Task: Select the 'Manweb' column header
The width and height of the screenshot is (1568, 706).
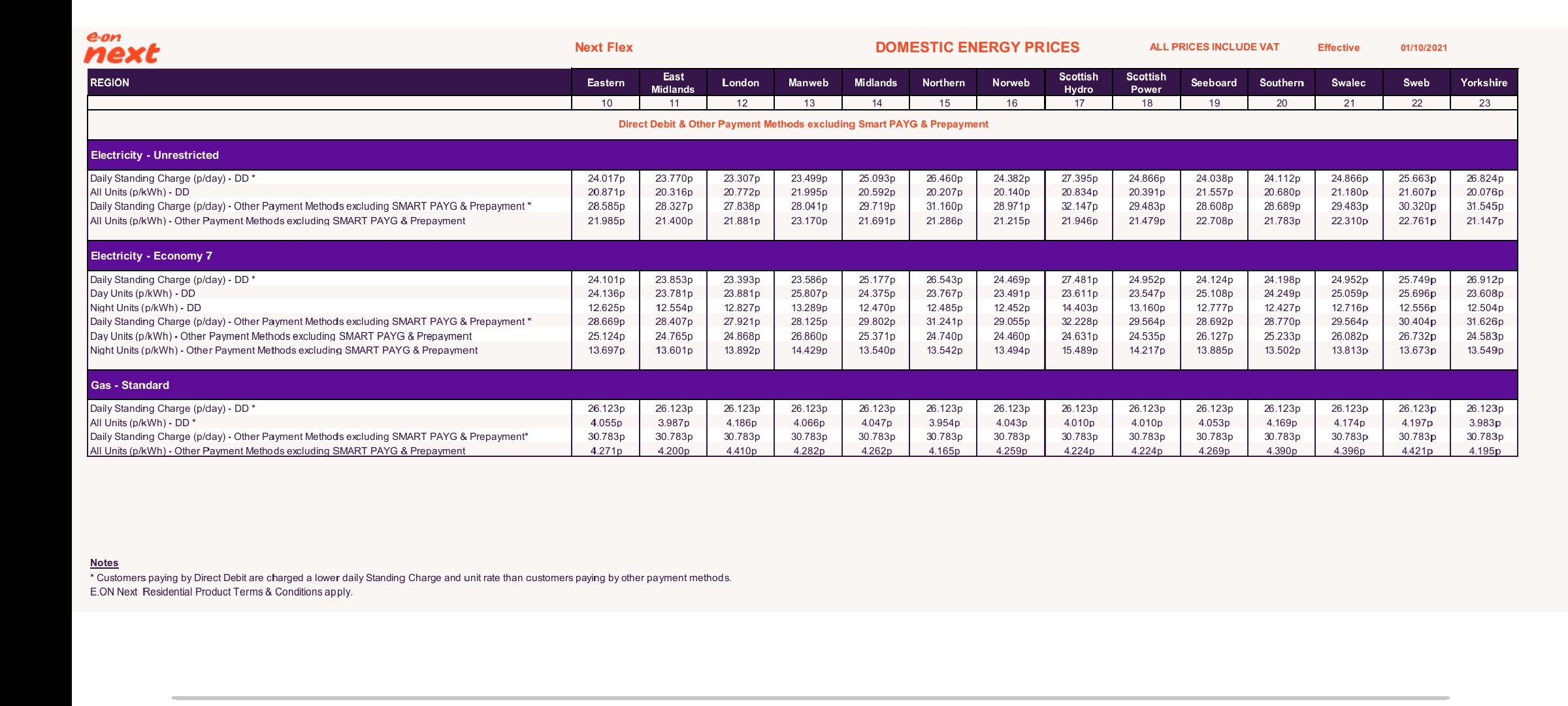Action: tap(808, 82)
